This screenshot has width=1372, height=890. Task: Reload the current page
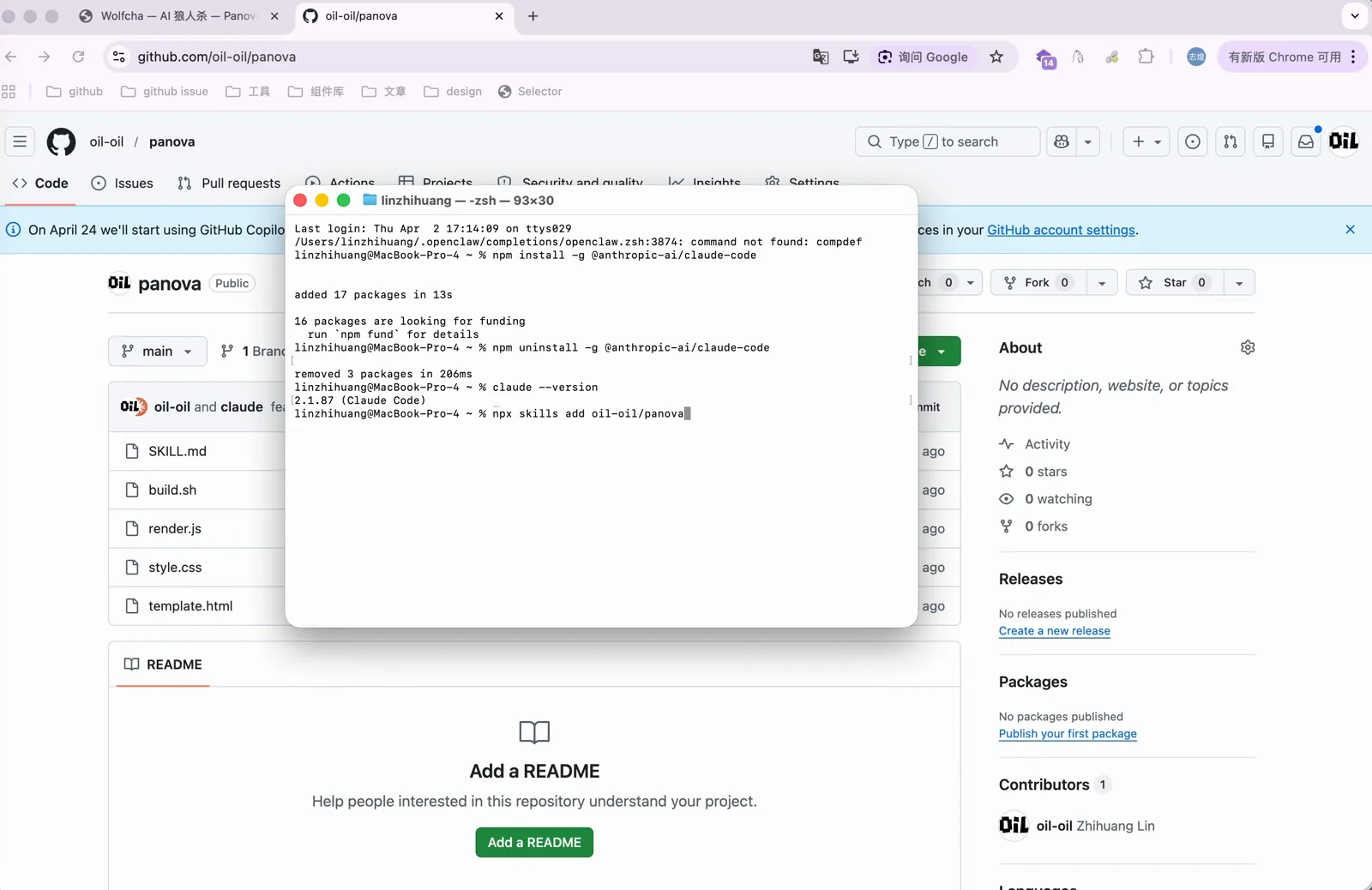(78, 57)
